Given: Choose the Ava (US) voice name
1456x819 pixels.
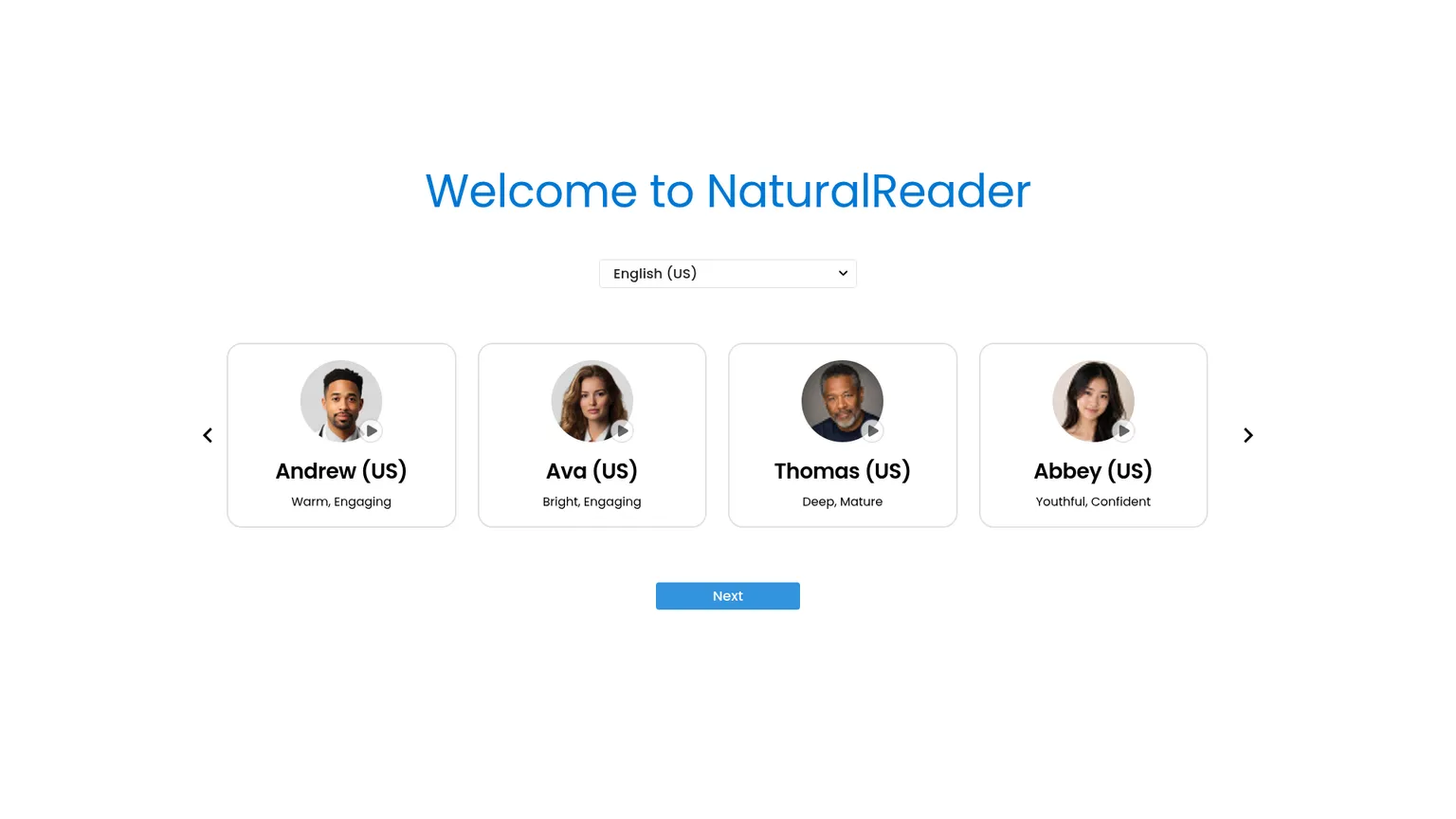Looking at the screenshot, I should click(591, 471).
